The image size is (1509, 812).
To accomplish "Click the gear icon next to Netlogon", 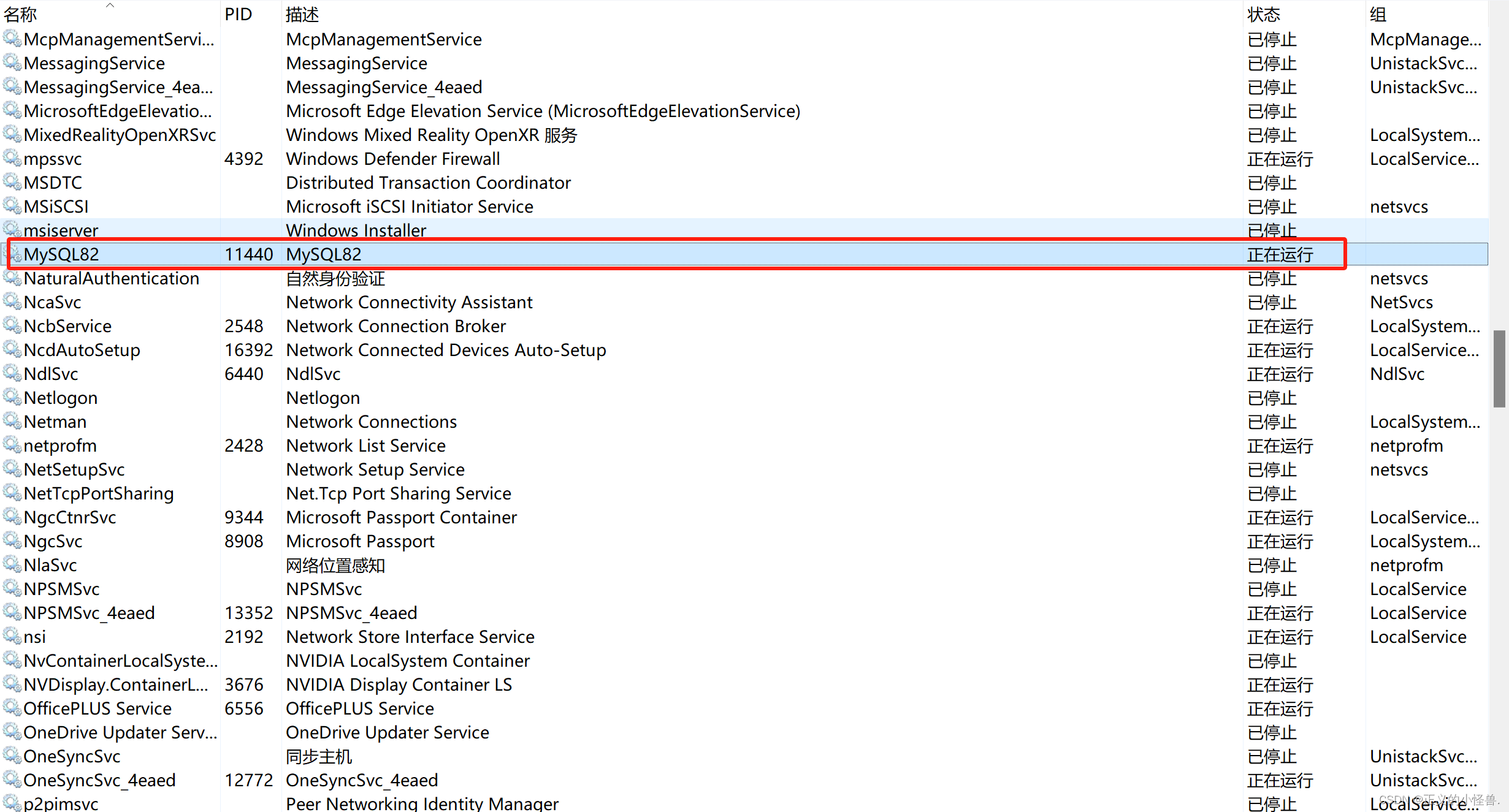I will [x=12, y=397].
